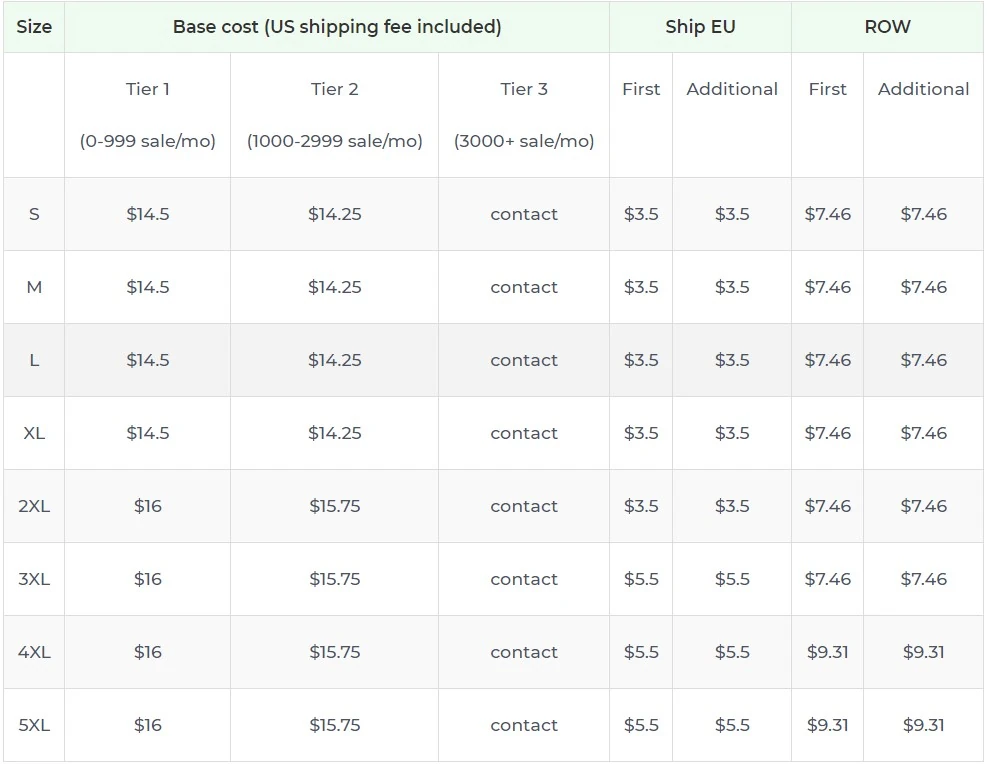The height and width of the screenshot is (764, 987).
Task: Click the Tier 3 (3000+ sale/mo) header
Action: pyautogui.click(x=524, y=115)
